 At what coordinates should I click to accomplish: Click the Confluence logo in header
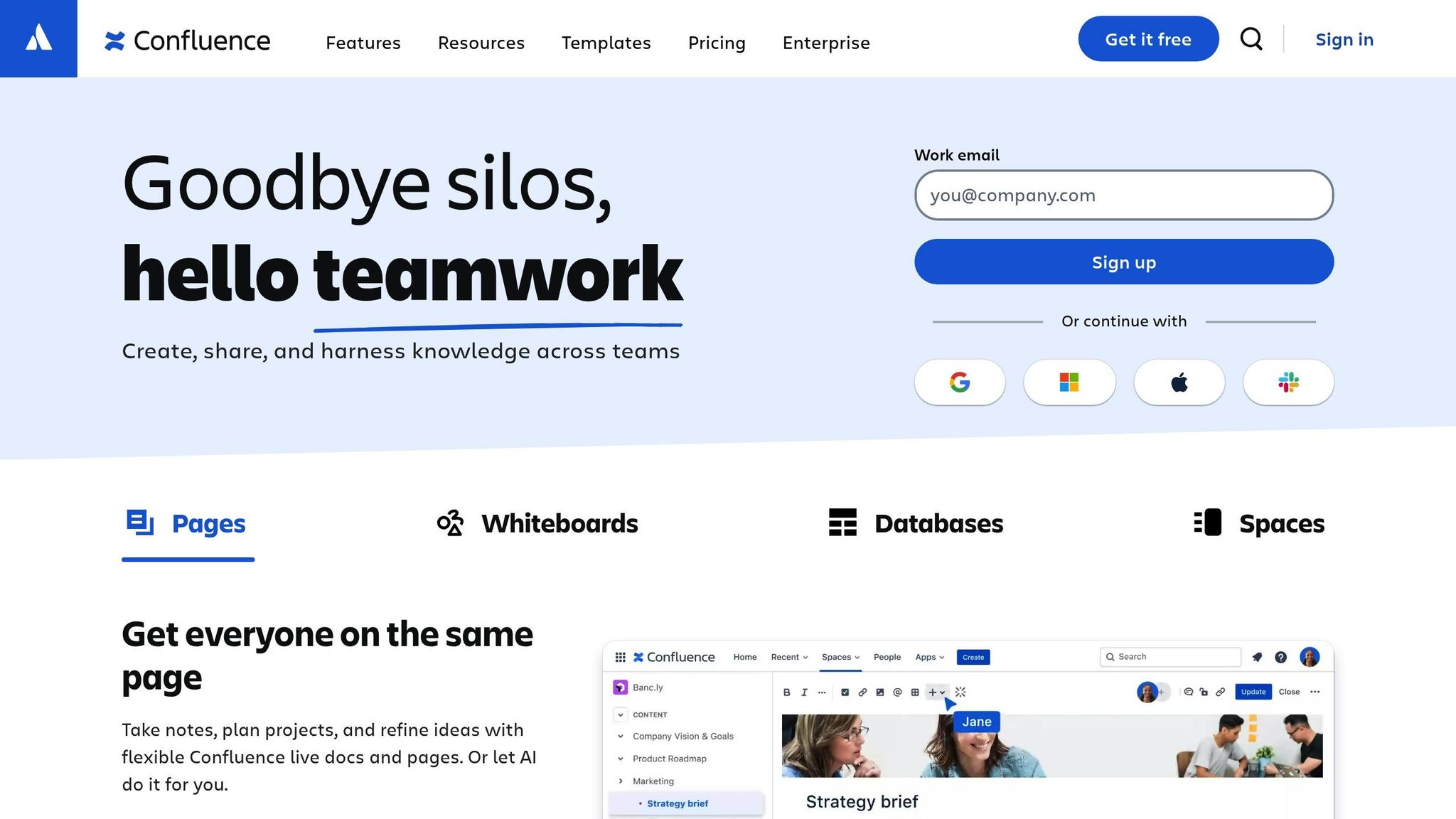point(188,41)
